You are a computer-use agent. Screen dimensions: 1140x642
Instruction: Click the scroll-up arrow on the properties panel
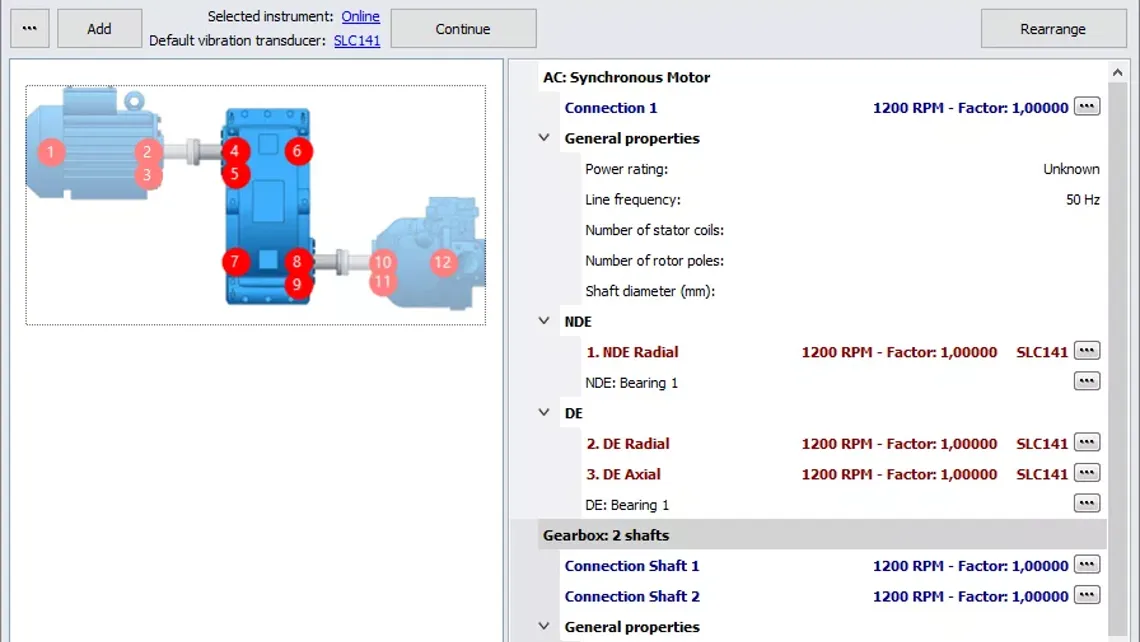click(x=1117, y=71)
